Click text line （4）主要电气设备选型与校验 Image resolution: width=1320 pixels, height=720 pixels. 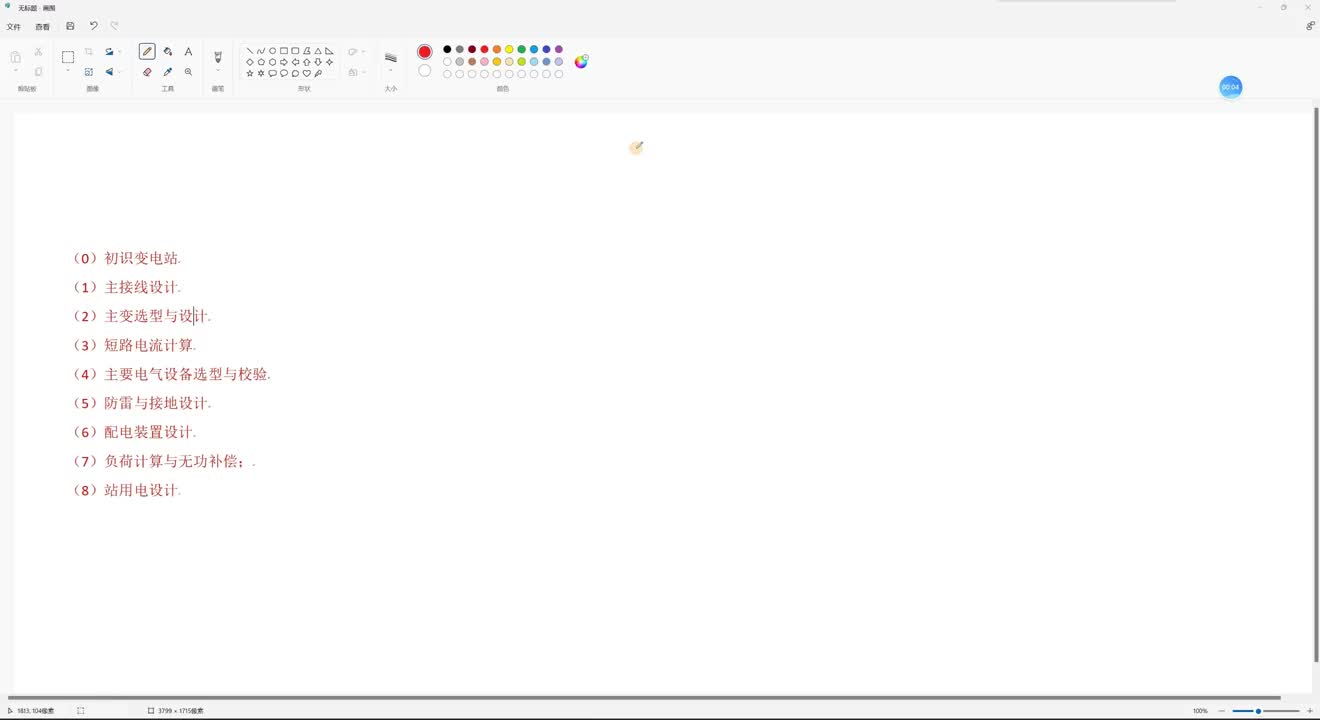point(170,374)
